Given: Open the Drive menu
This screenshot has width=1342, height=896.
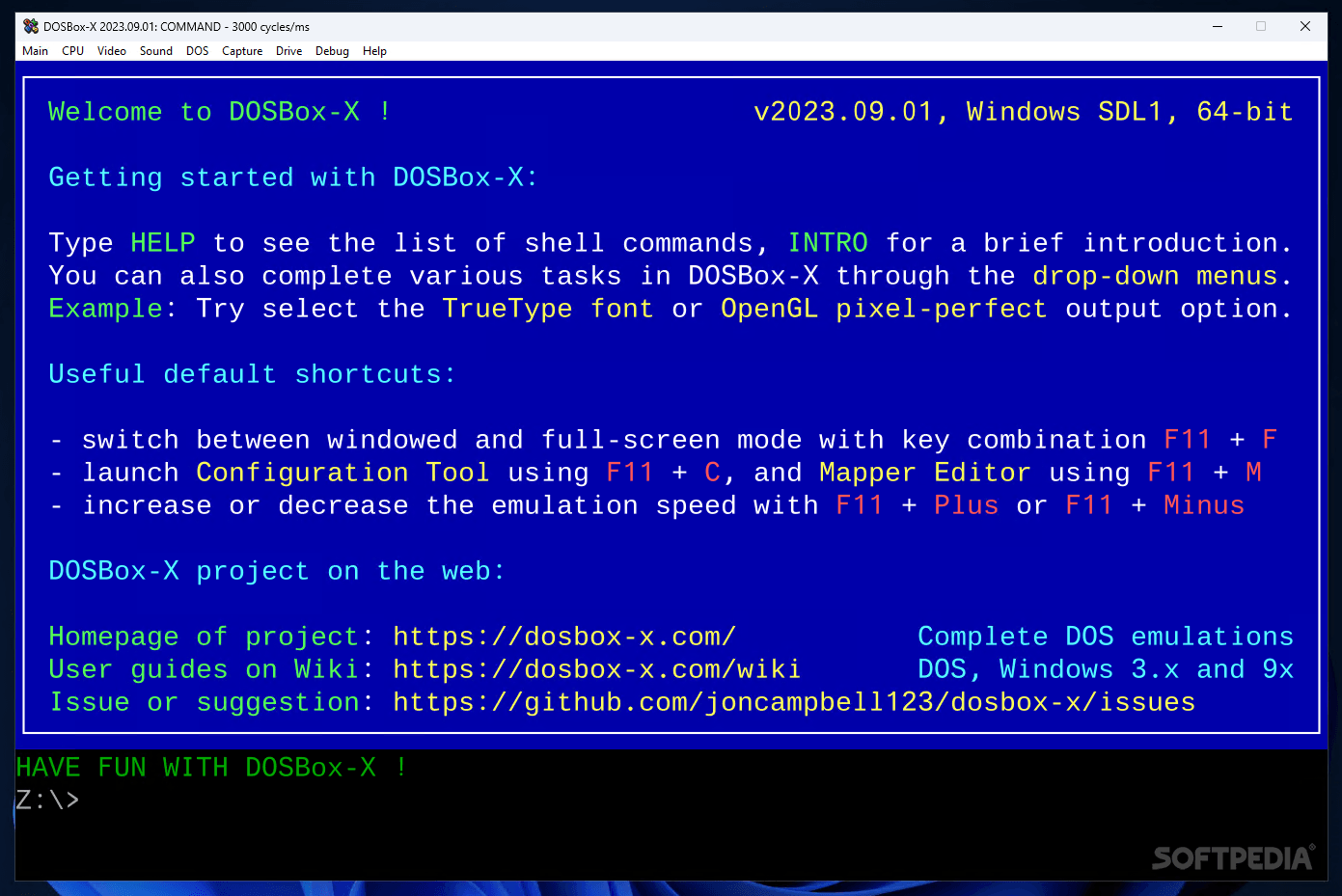Looking at the screenshot, I should point(288,51).
